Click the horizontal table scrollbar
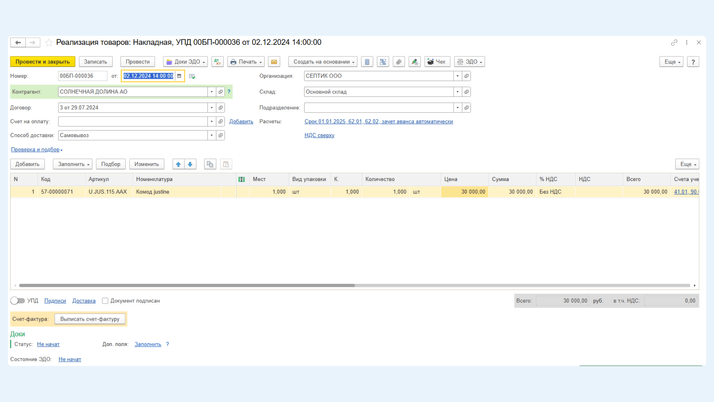This screenshot has height=402, width=714. [x=187, y=285]
